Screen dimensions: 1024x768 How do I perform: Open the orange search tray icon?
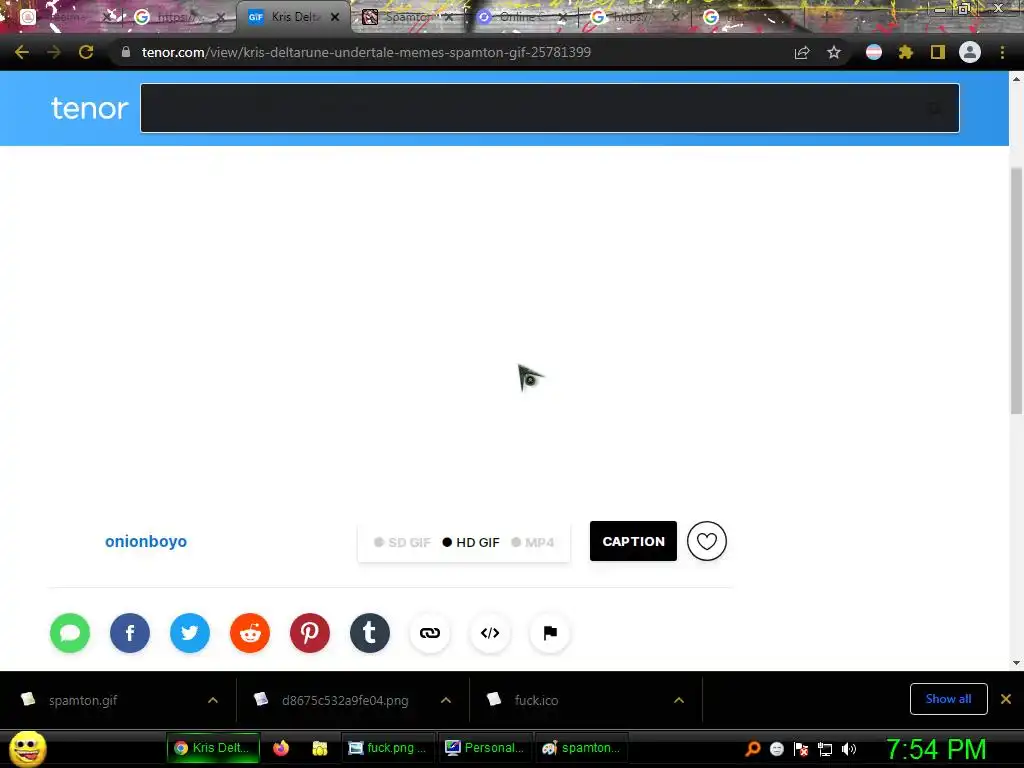click(x=753, y=749)
